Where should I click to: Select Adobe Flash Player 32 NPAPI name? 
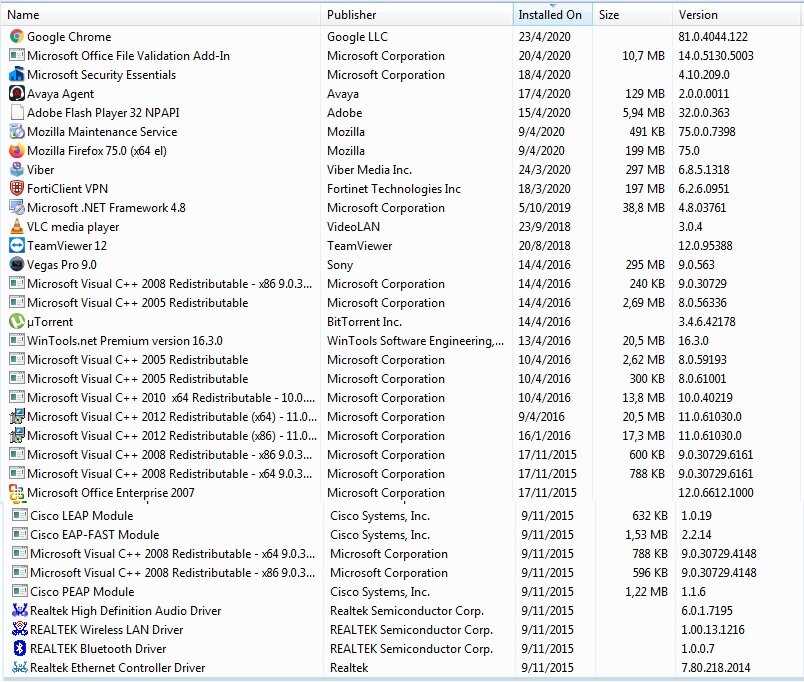(x=103, y=113)
